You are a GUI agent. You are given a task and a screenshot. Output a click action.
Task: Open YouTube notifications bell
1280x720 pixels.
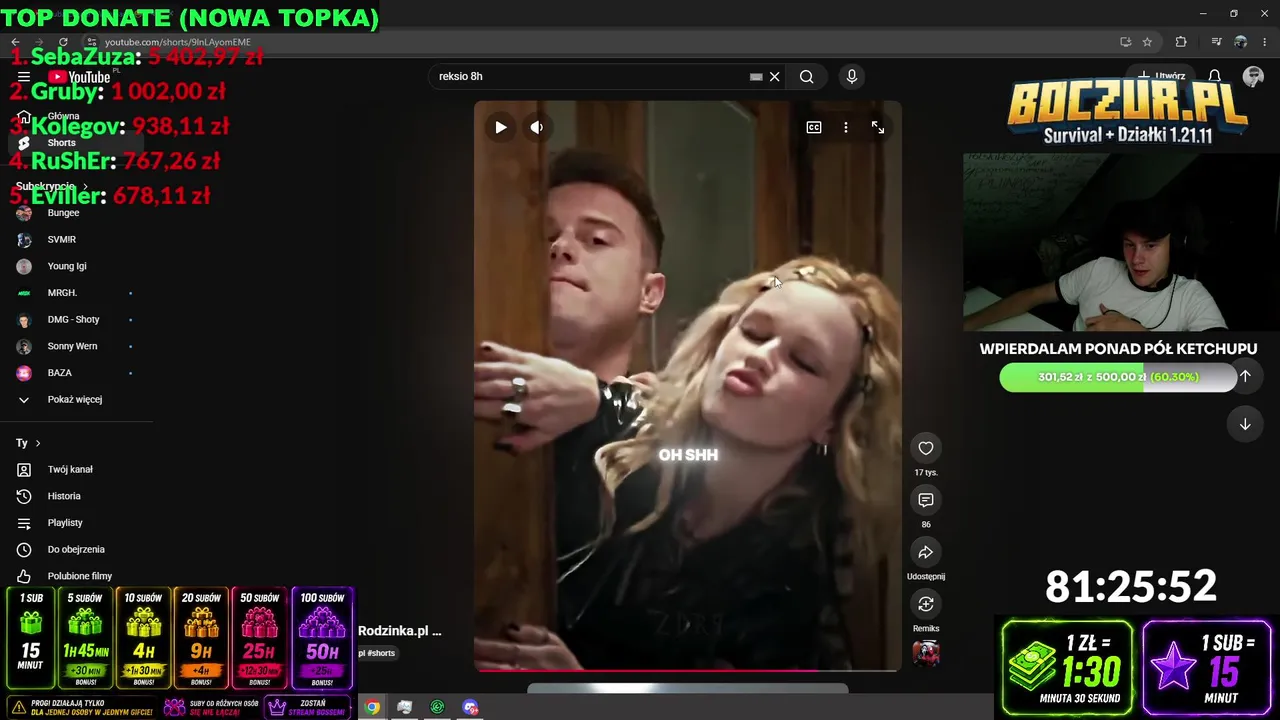click(x=1214, y=77)
